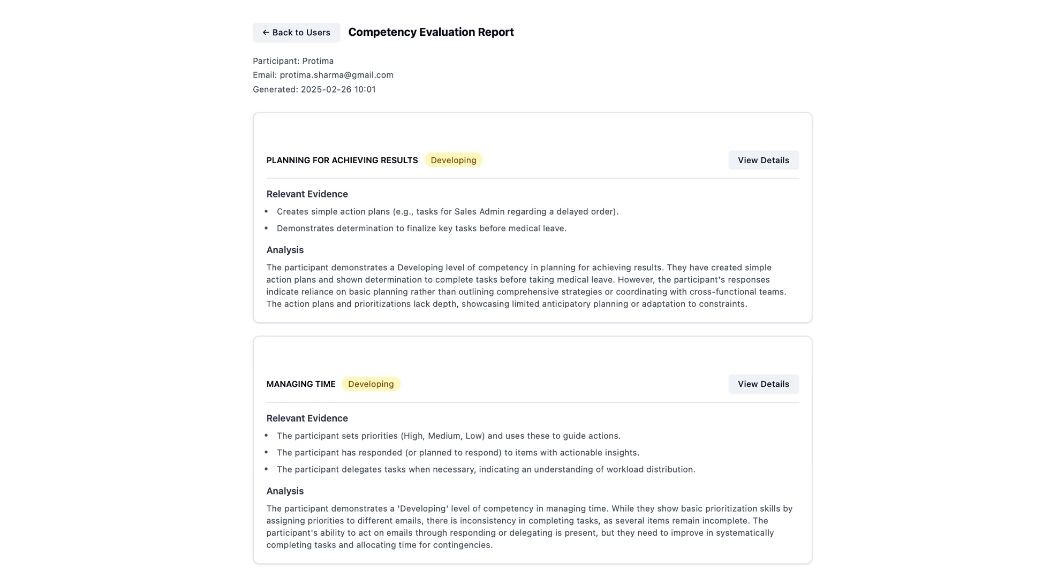Screen dimensions: 1057x579
Task: Click the Back to Users button
Action: click(296, 33)
